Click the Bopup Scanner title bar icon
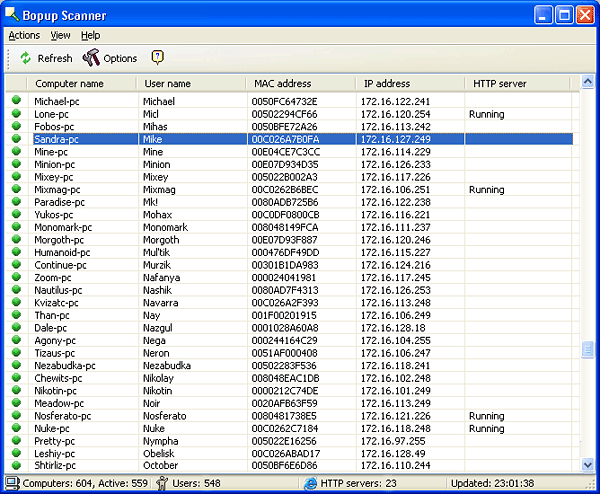 click(12, 15)
